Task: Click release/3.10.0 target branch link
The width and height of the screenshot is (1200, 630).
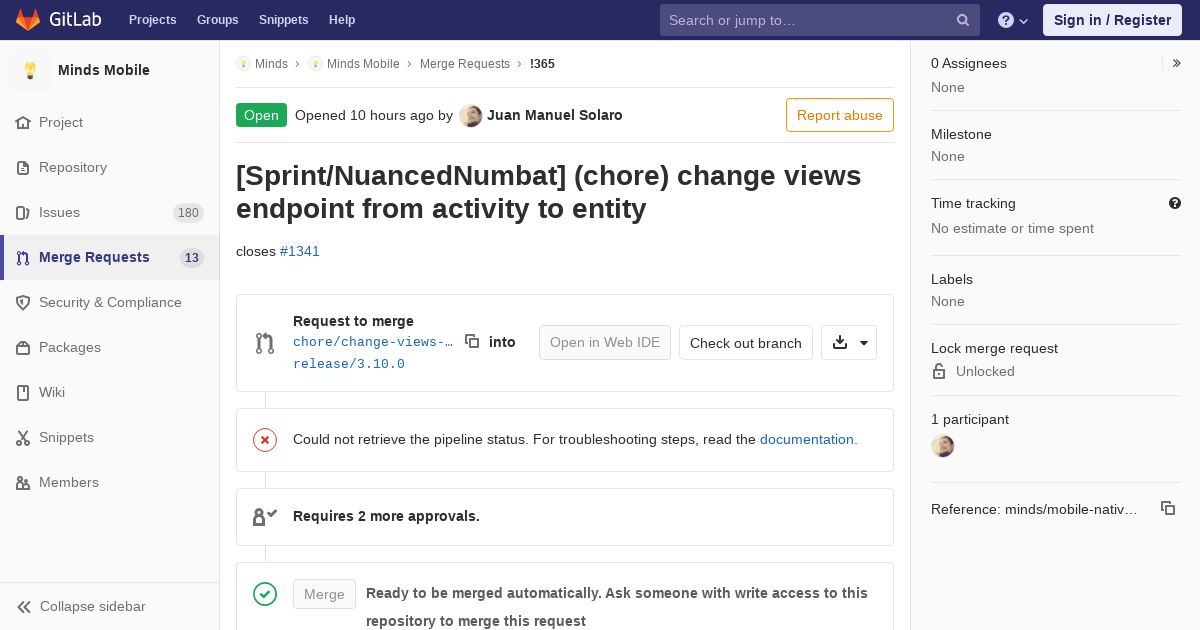Action: (x=349, y=364)
